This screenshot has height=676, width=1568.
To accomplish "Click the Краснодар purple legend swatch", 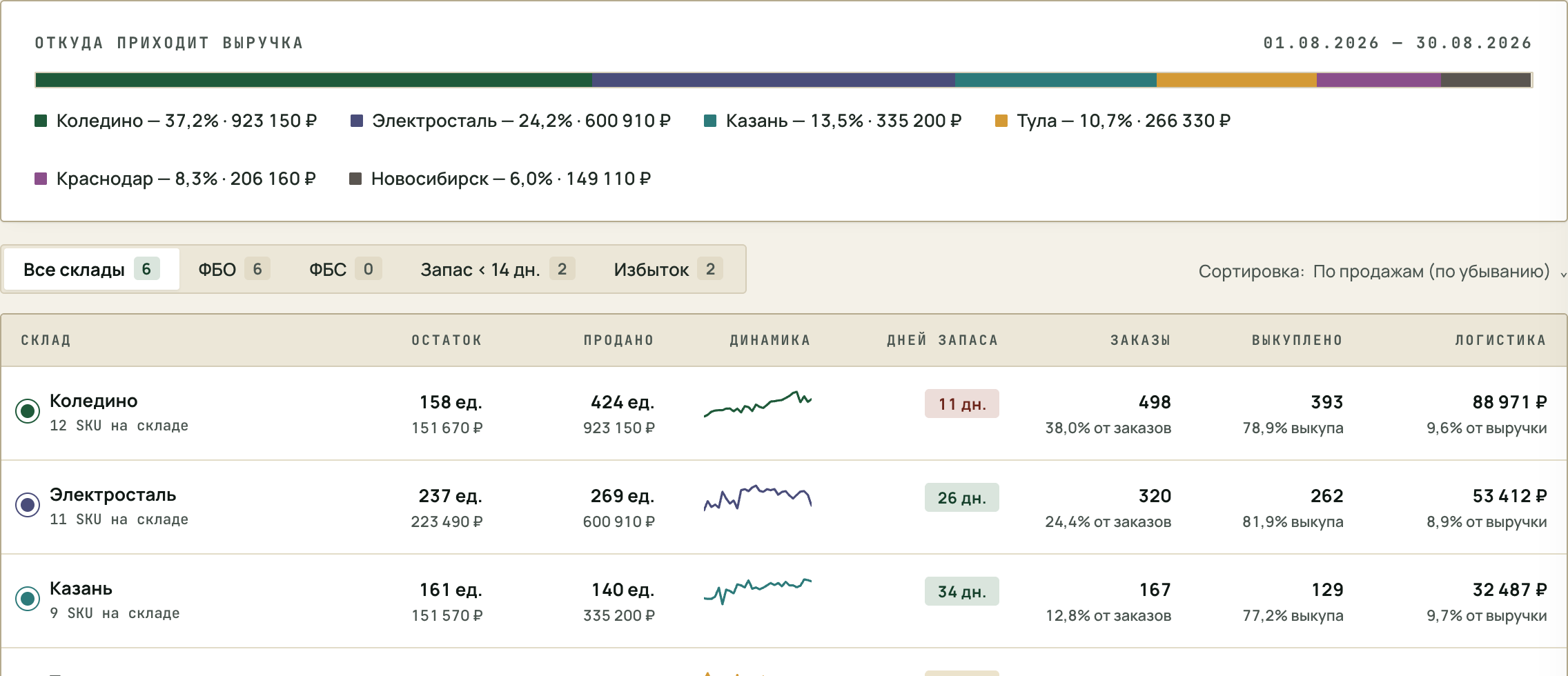I will (x=41, y=179).
